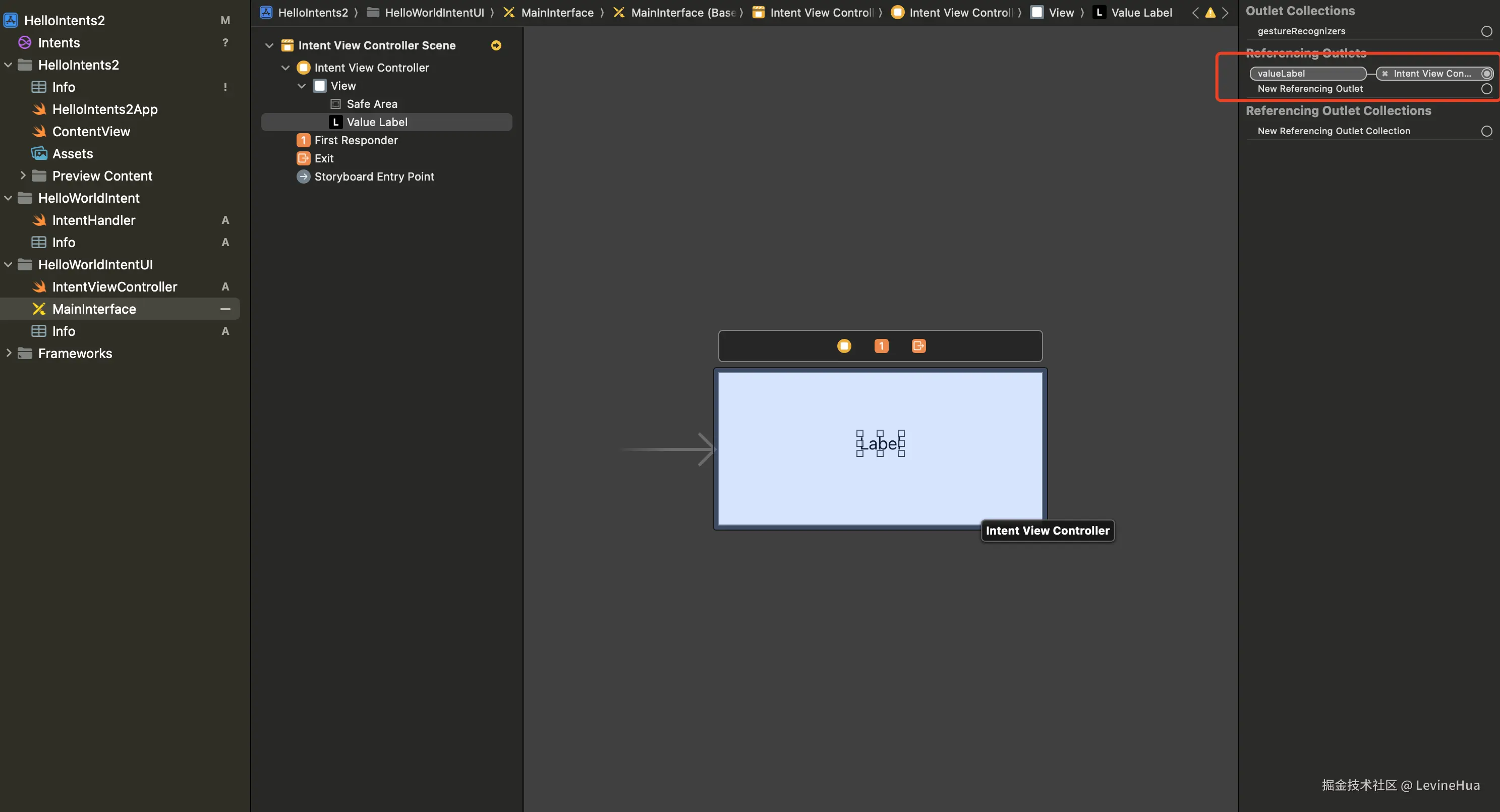Image resolution: width=1500 pixels, height=812 pixels.
Task: Click the First Responder icon in scene dock
Action: point(881,346)
